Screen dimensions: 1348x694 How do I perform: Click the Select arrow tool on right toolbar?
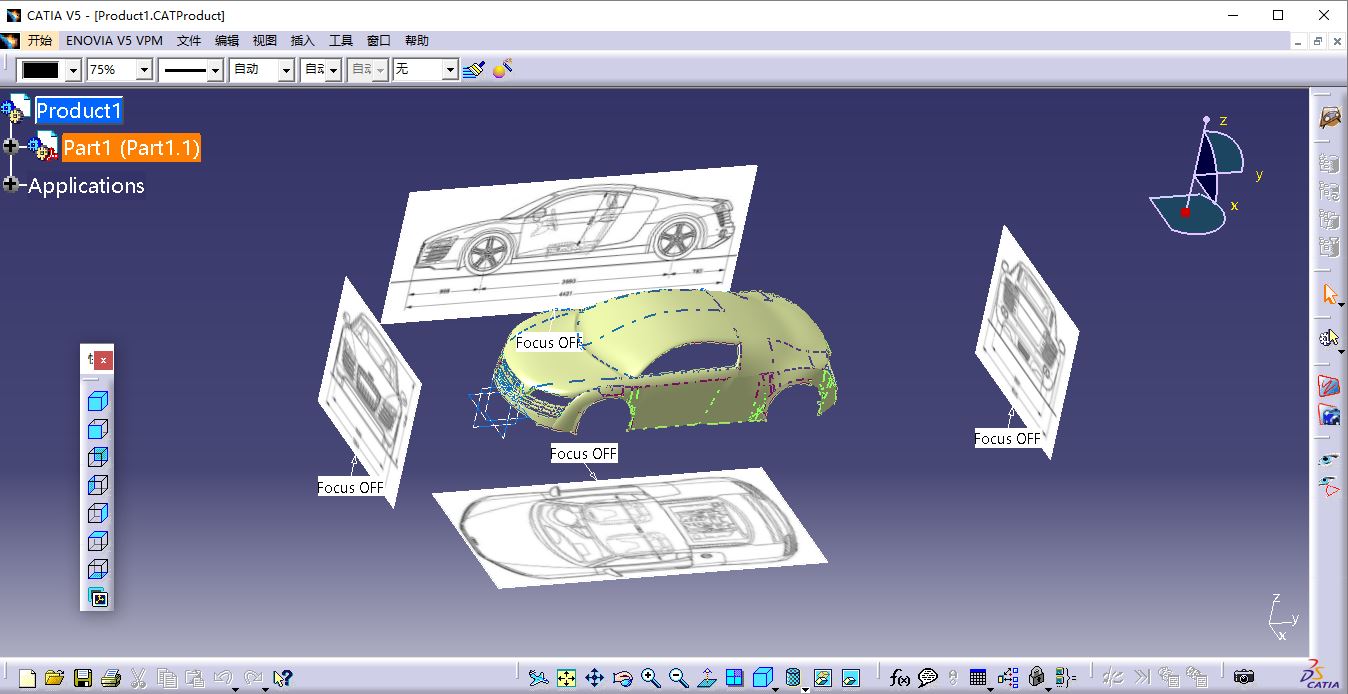tap(1329, 294)
